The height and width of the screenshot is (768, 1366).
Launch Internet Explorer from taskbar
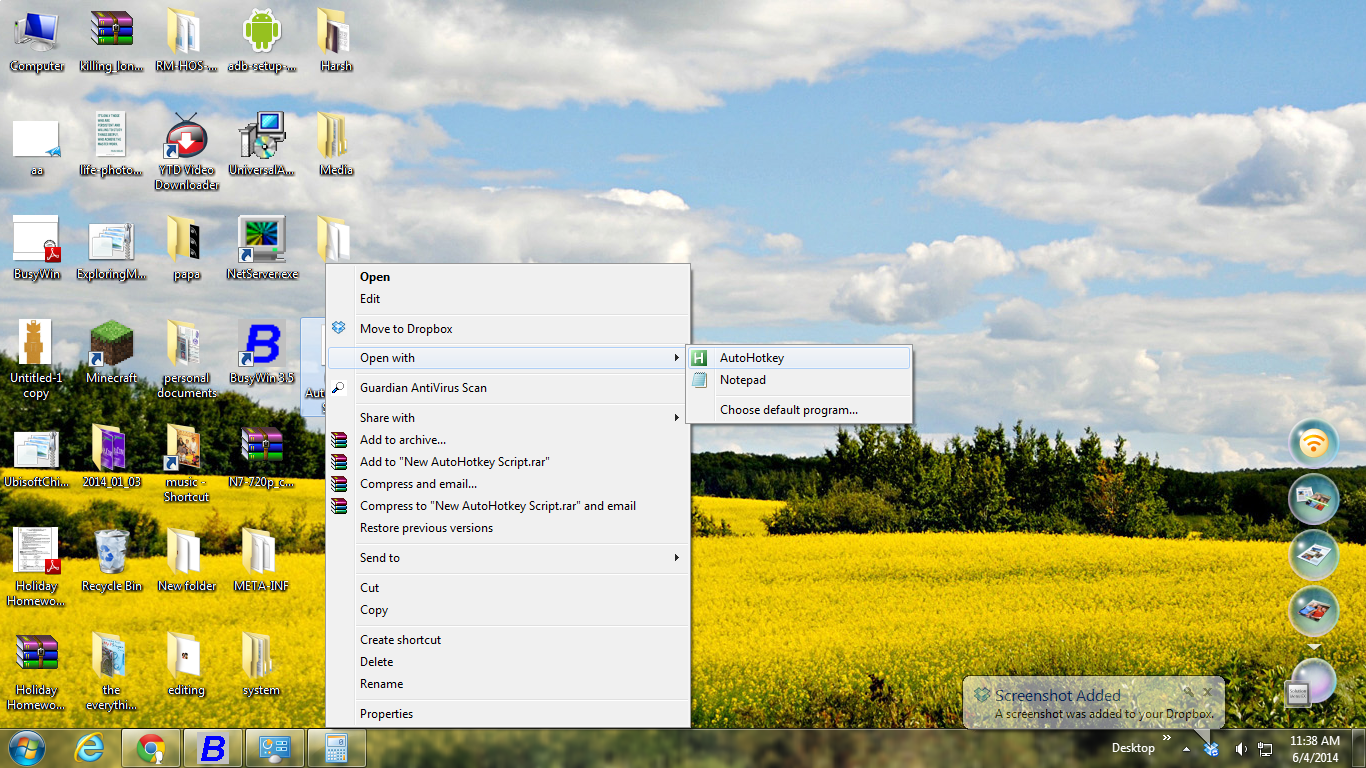(x=90, y=748)
